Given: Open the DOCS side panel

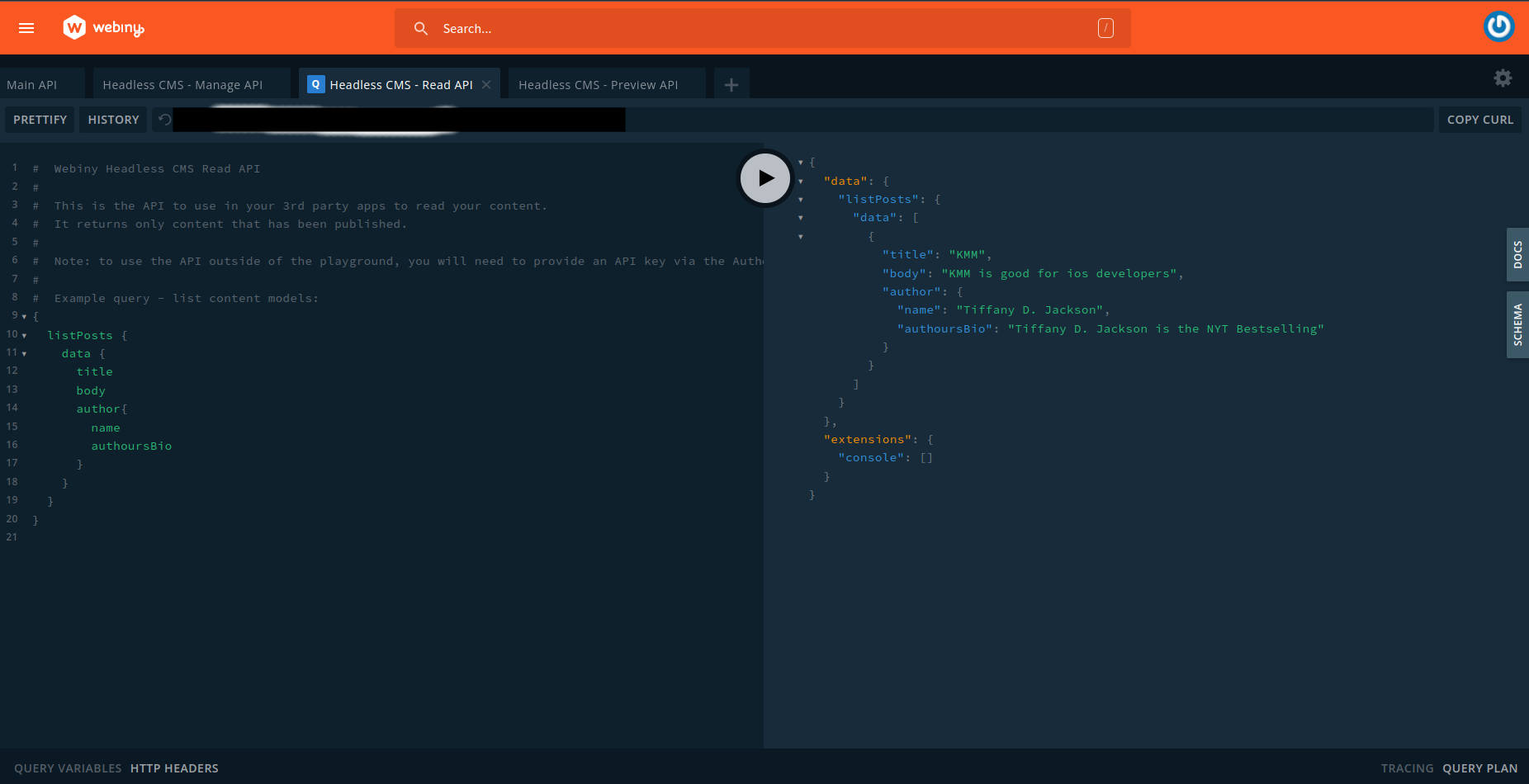Looking at the screenshot, I should [x=1519, y=254].
